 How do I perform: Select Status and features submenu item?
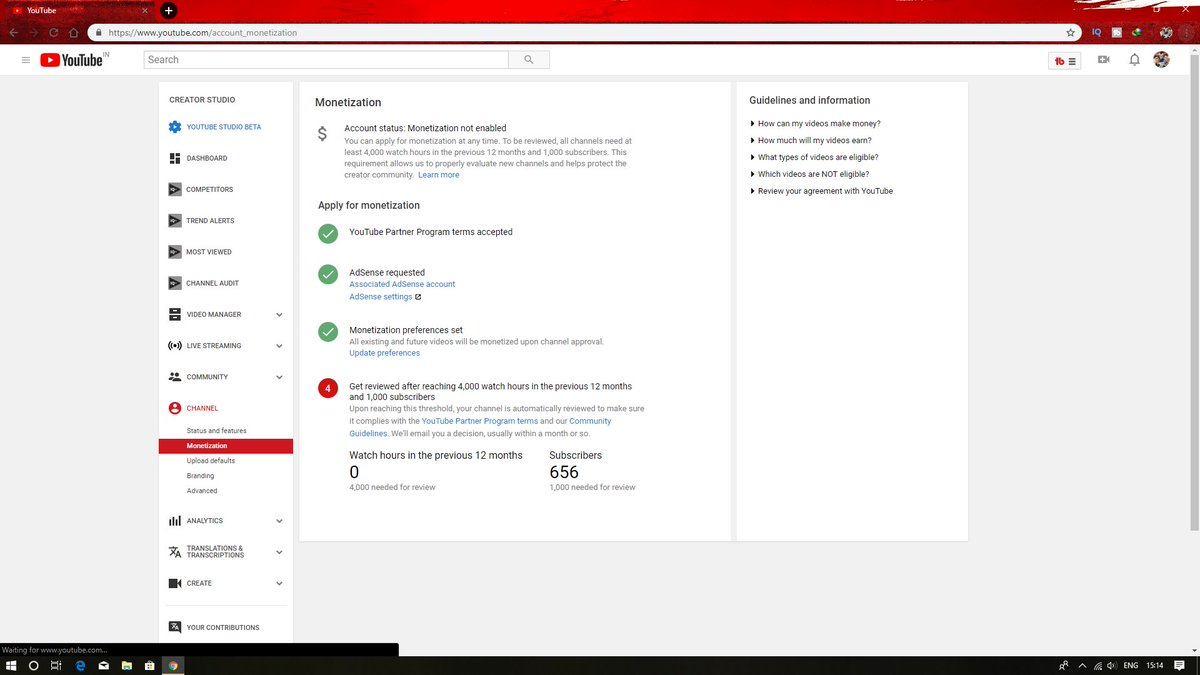pyautogui.click(x=216, y=431)
